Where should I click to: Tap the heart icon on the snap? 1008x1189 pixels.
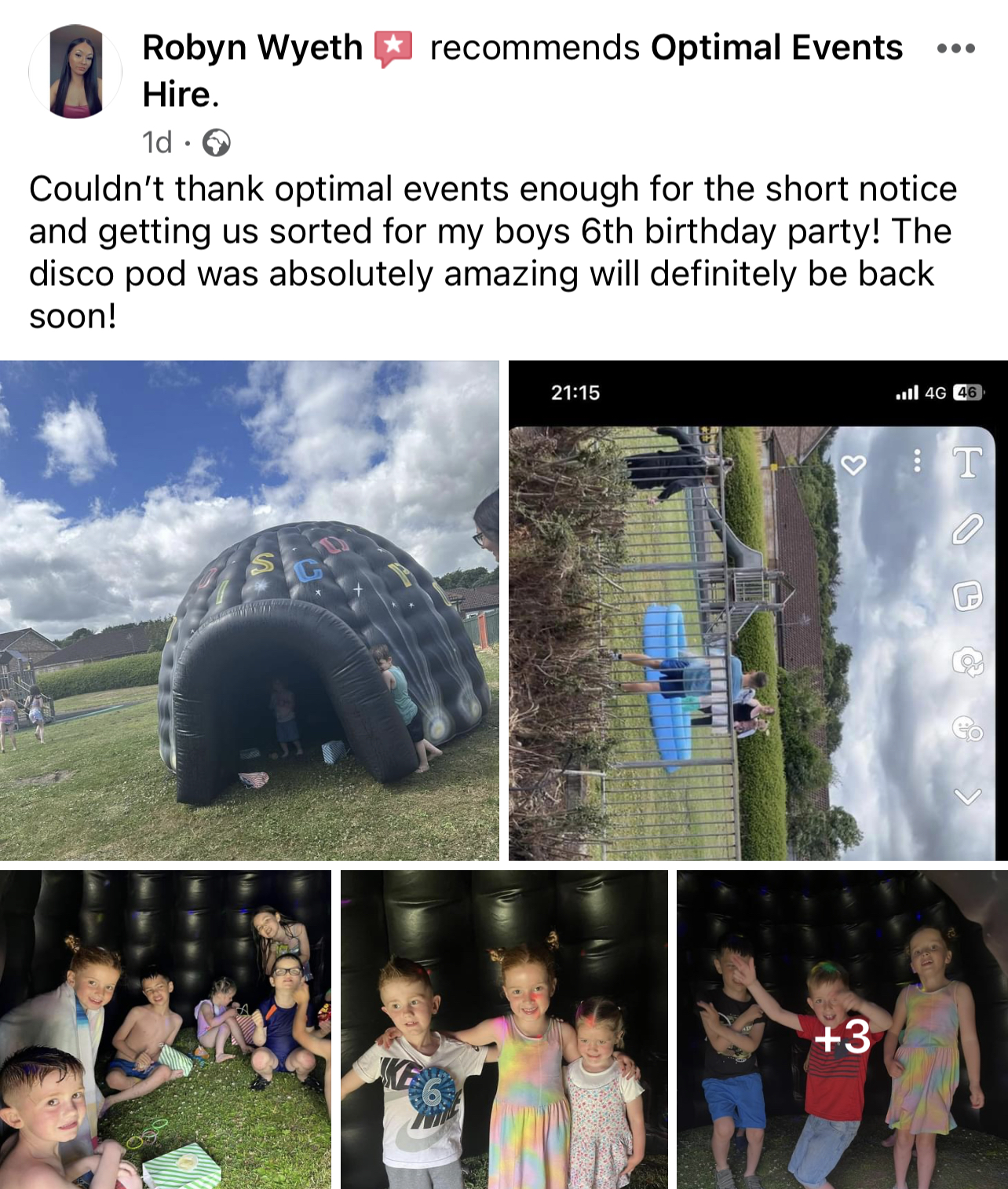coord(853,465)
